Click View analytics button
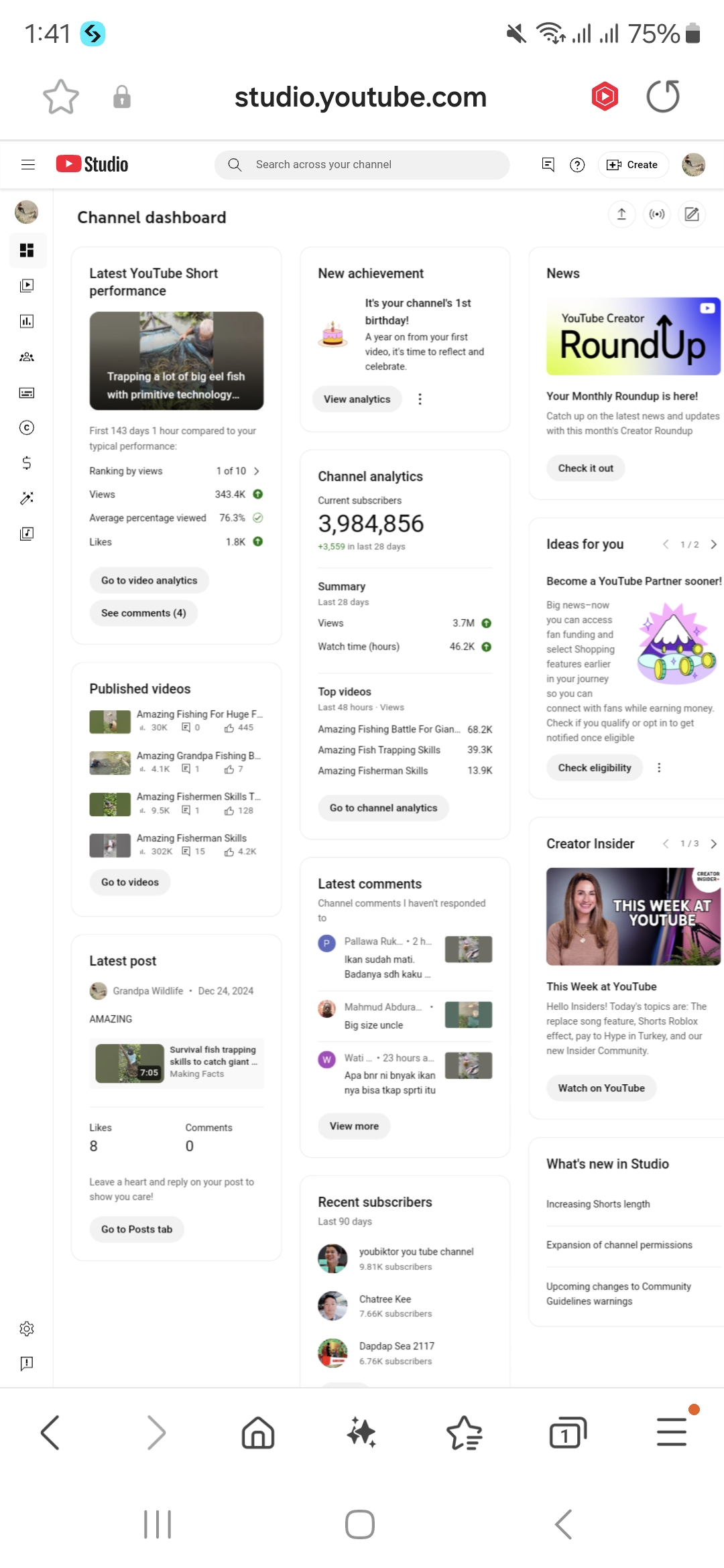The height and width of the screenshot is (1568, 724). [357, 399]
